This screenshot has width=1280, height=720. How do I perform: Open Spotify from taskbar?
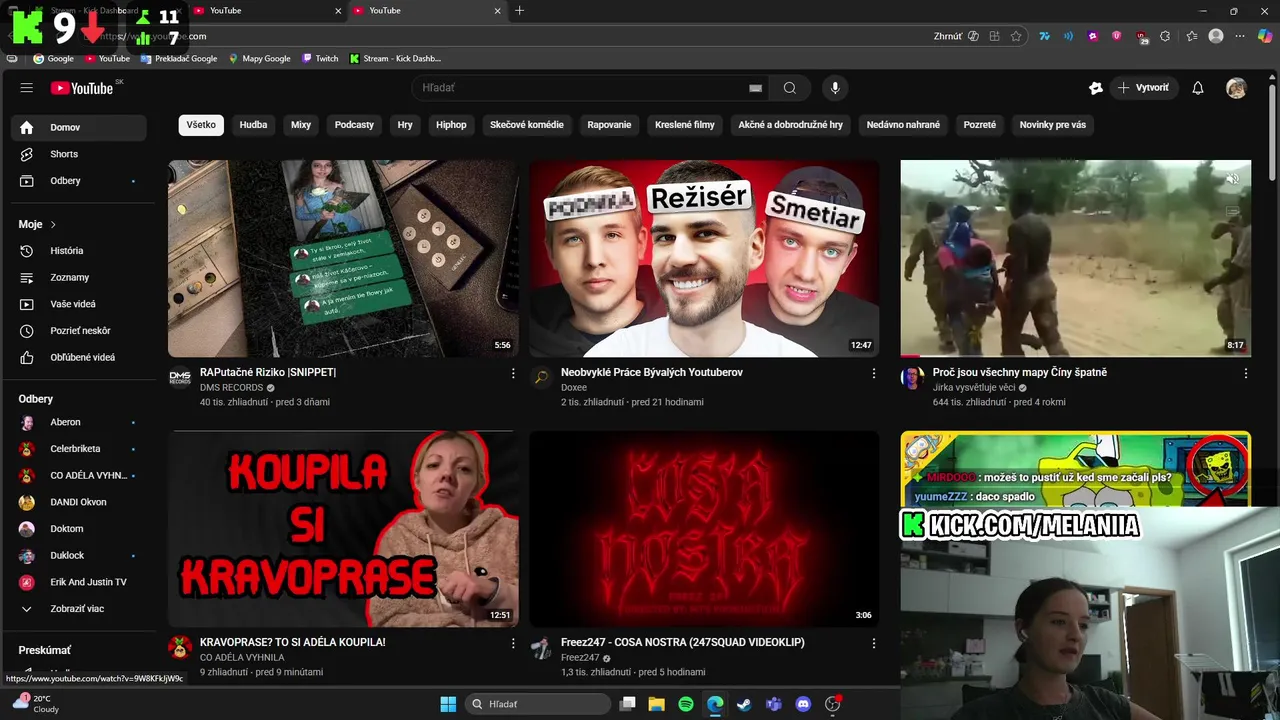(685, 704)
